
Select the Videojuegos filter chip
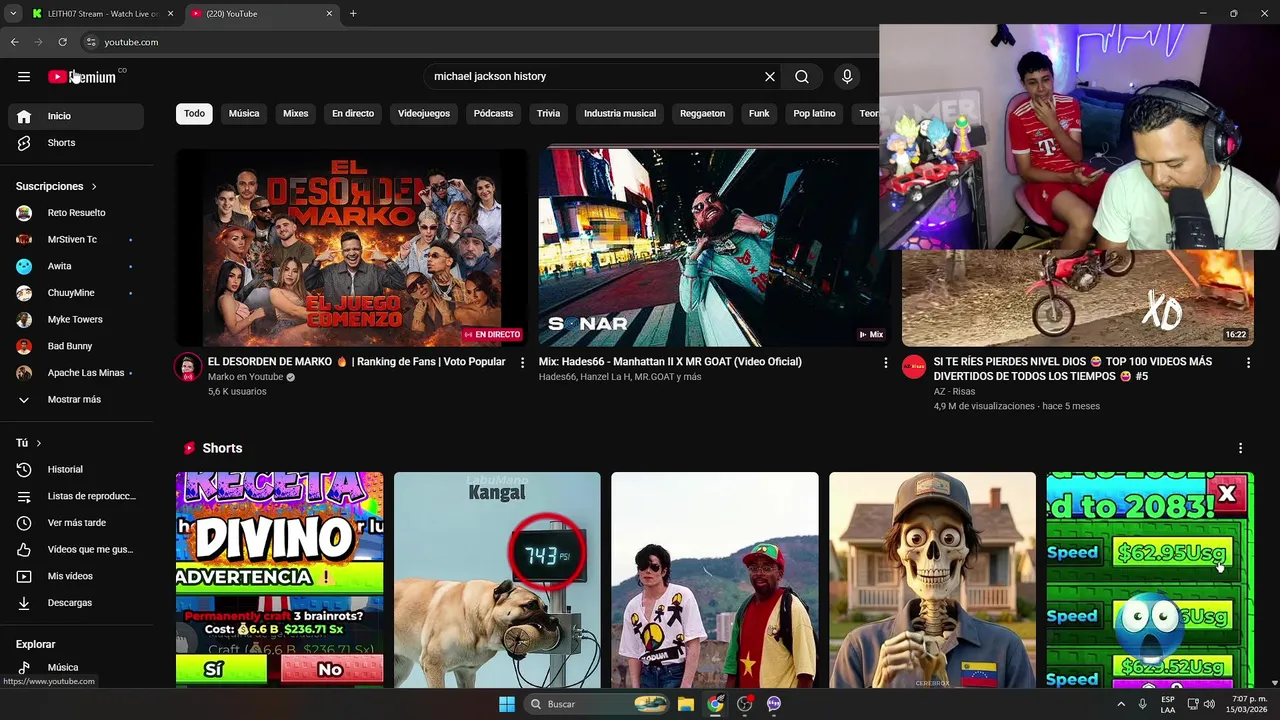click(x=424, y=114)
